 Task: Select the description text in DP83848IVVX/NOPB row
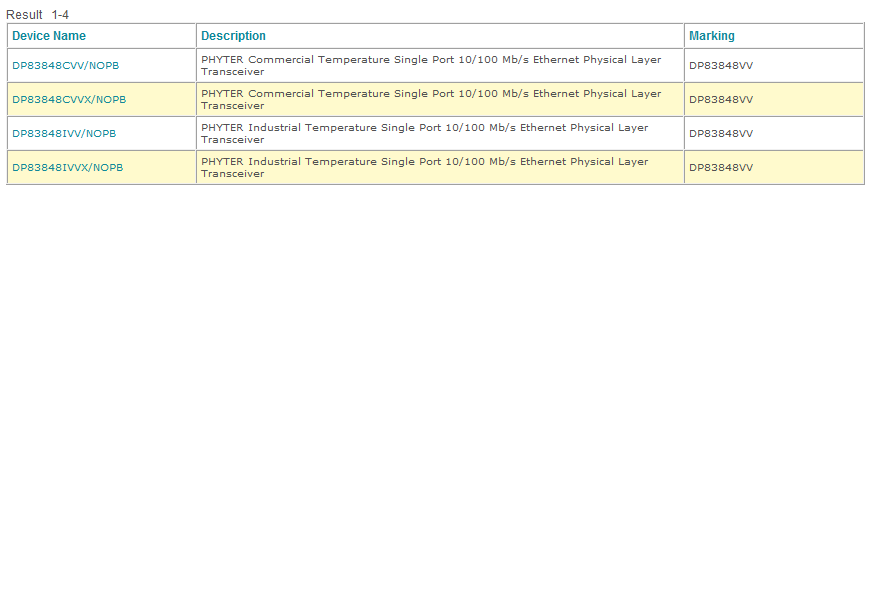click(425, 167)
